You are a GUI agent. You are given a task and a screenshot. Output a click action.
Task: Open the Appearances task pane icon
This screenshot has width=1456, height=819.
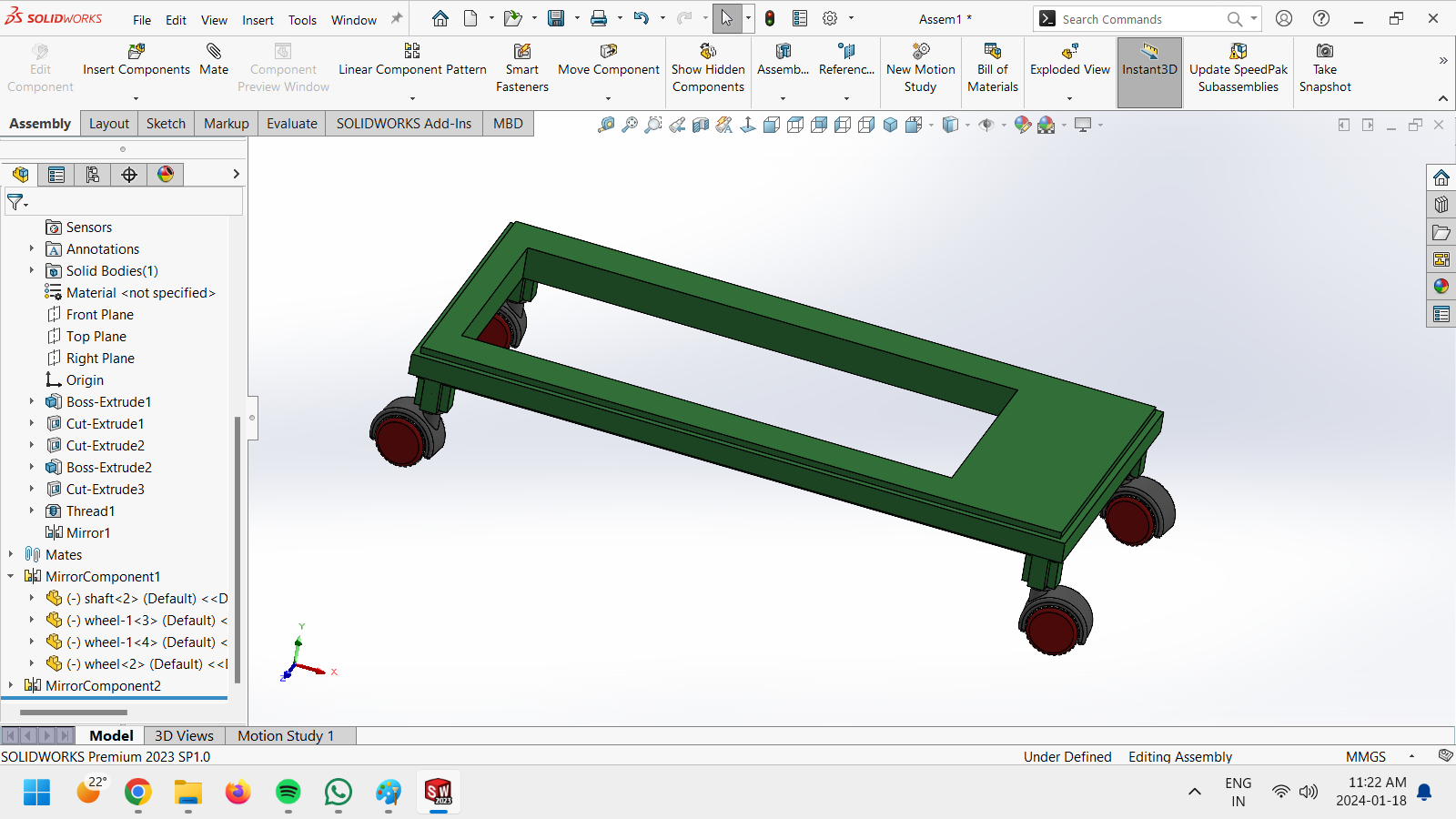(x=1441, y=287)
